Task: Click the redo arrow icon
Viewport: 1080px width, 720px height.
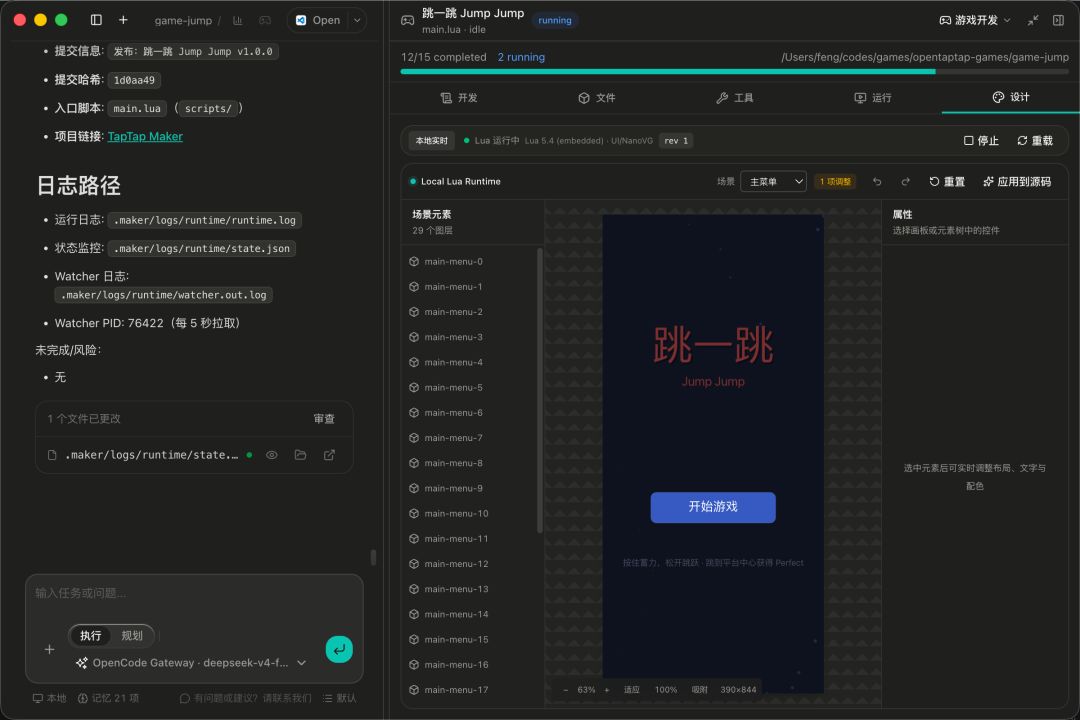Action: [906, 181]
